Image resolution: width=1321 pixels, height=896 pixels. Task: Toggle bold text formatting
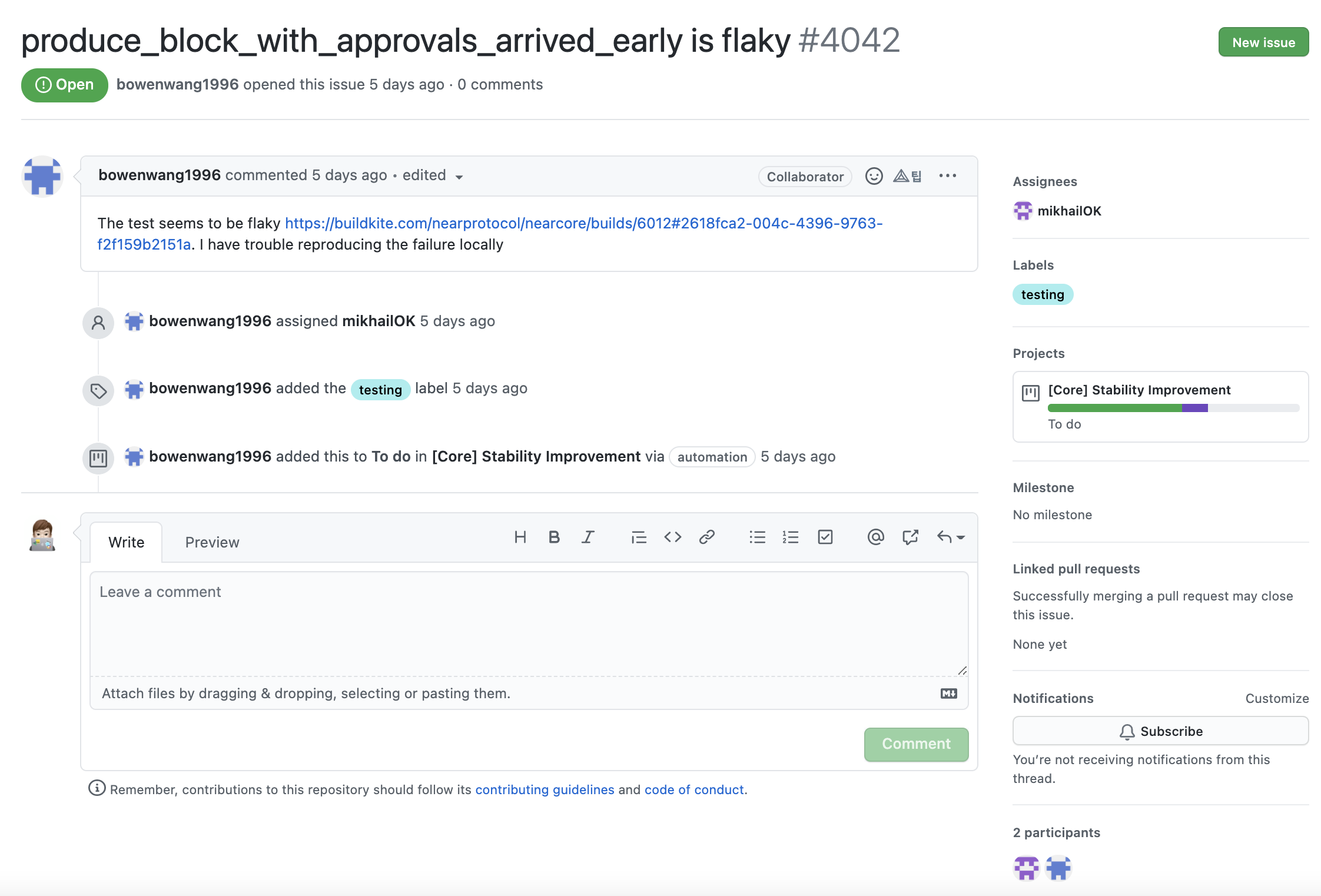554,537
